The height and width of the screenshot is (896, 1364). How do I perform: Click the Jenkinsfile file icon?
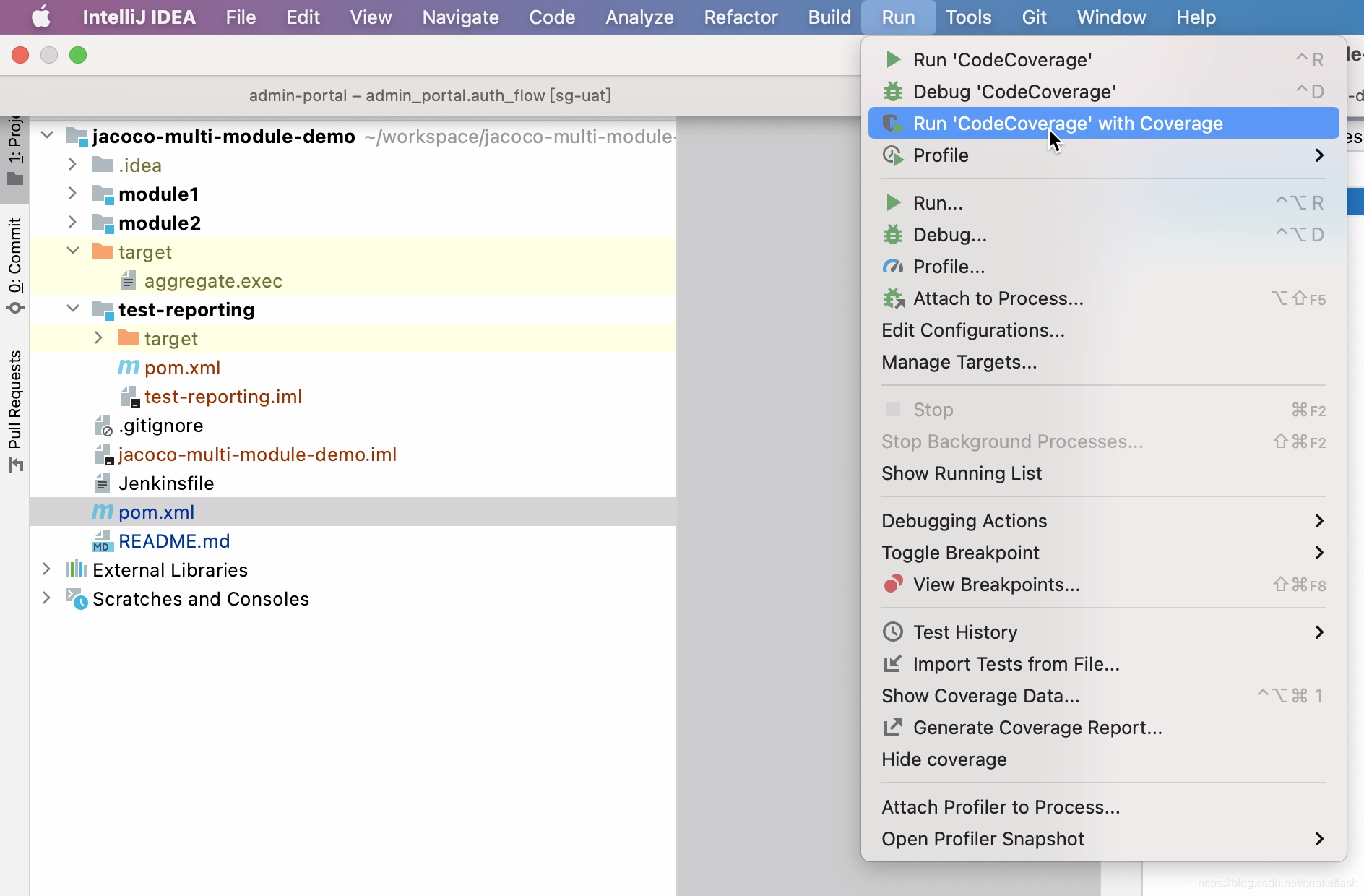point(103,483)
